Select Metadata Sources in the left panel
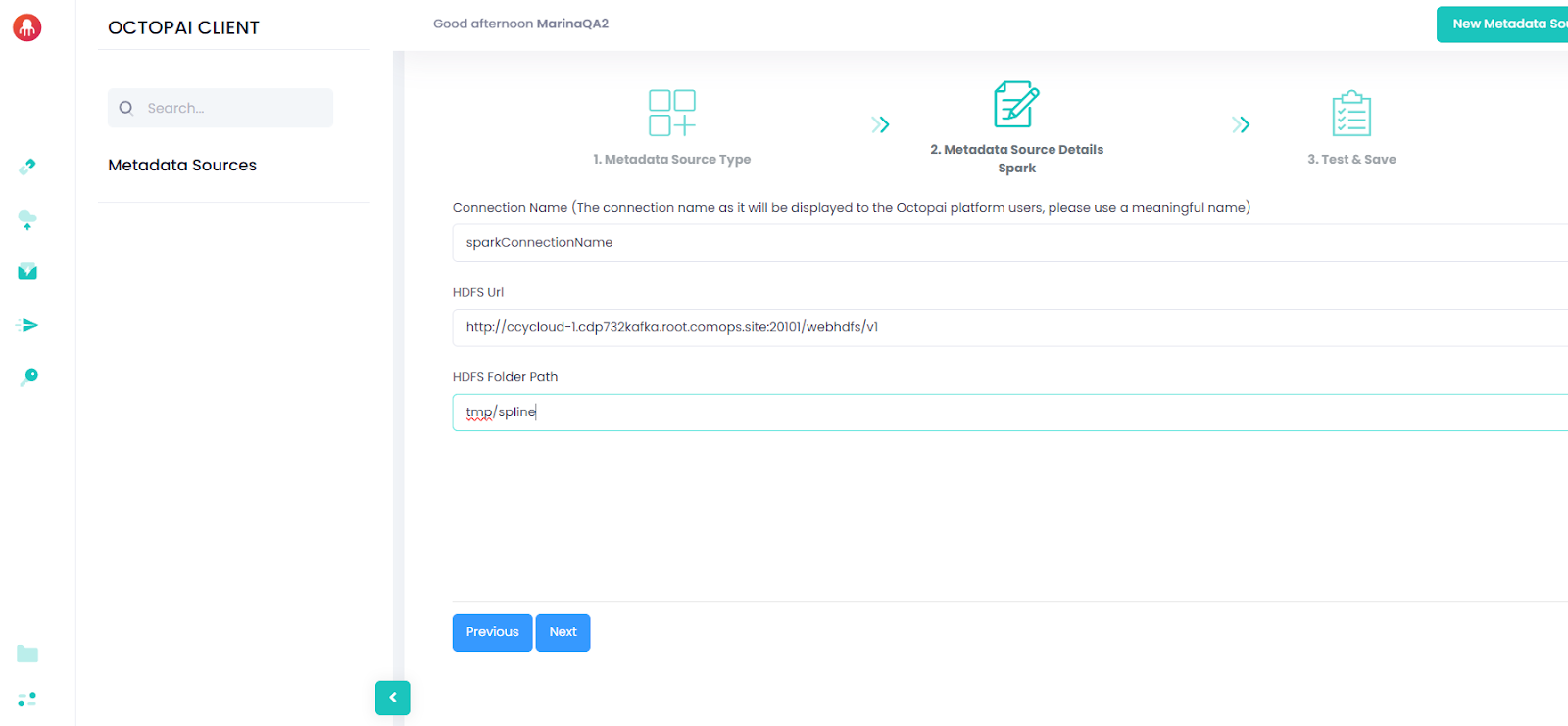Viewport: 1568px width, 726px height. coord(182,166)
